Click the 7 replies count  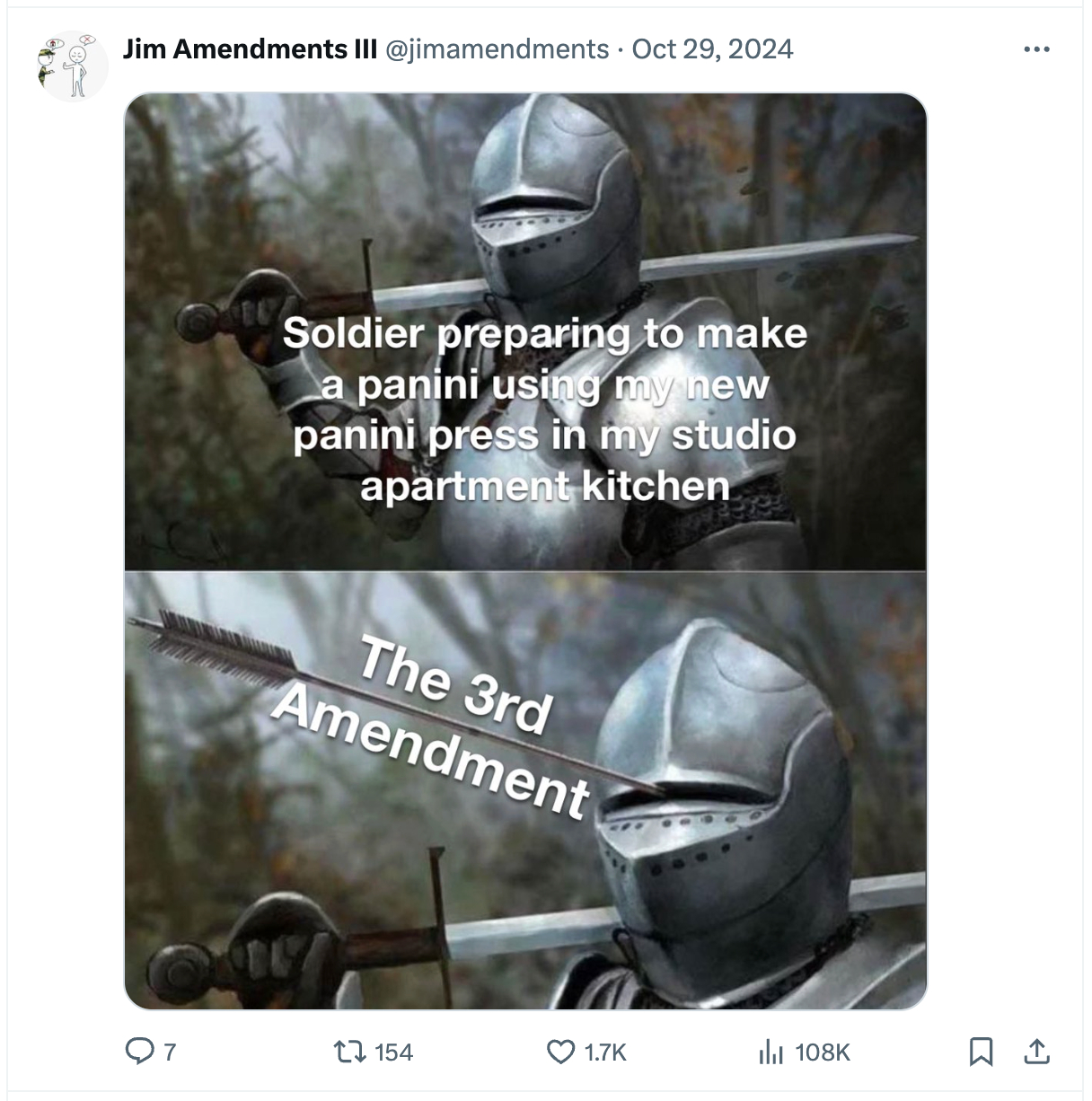tap(170, 1052)
